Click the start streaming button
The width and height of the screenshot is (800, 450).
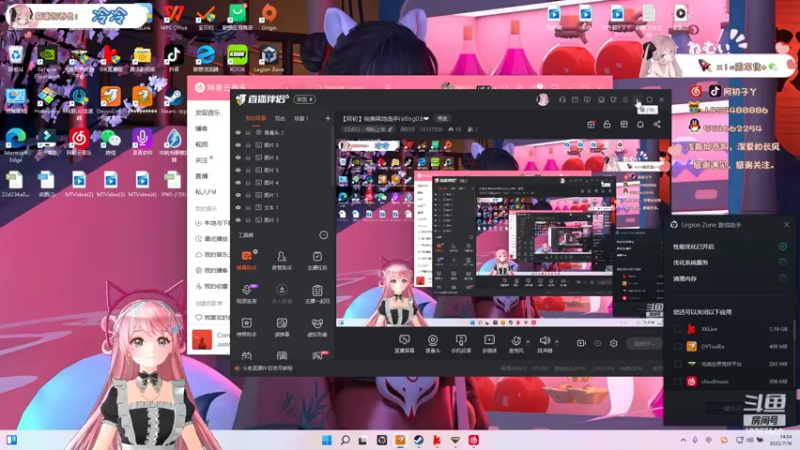(644, 343)
